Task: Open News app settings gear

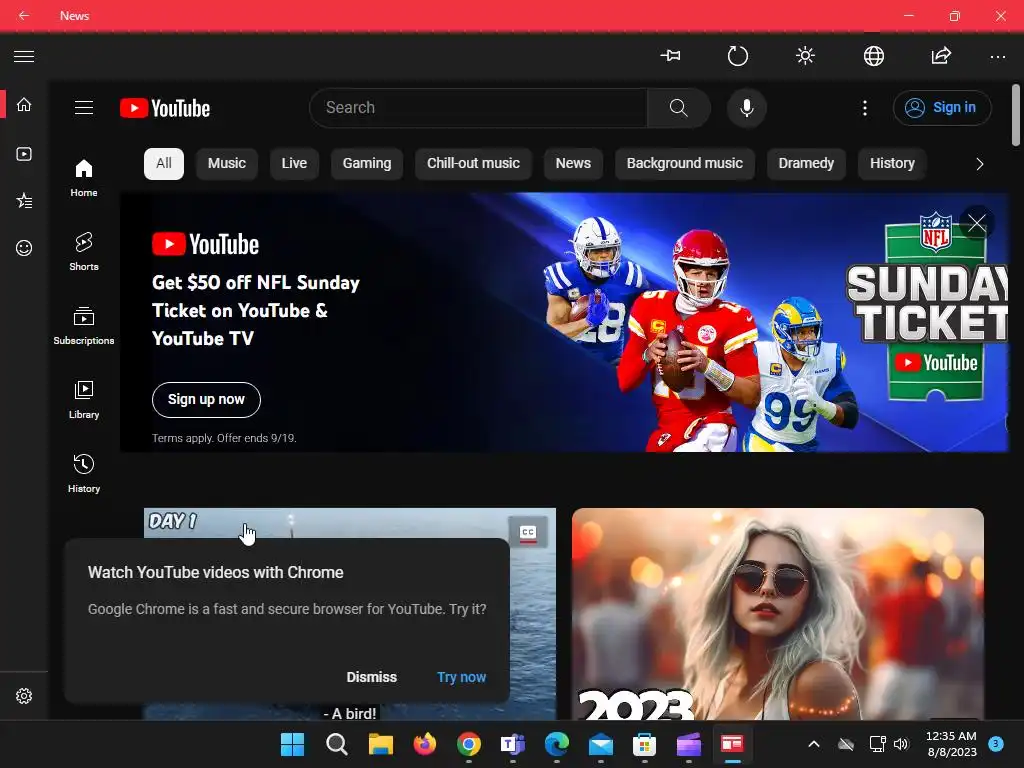Action: click(24, 696)
